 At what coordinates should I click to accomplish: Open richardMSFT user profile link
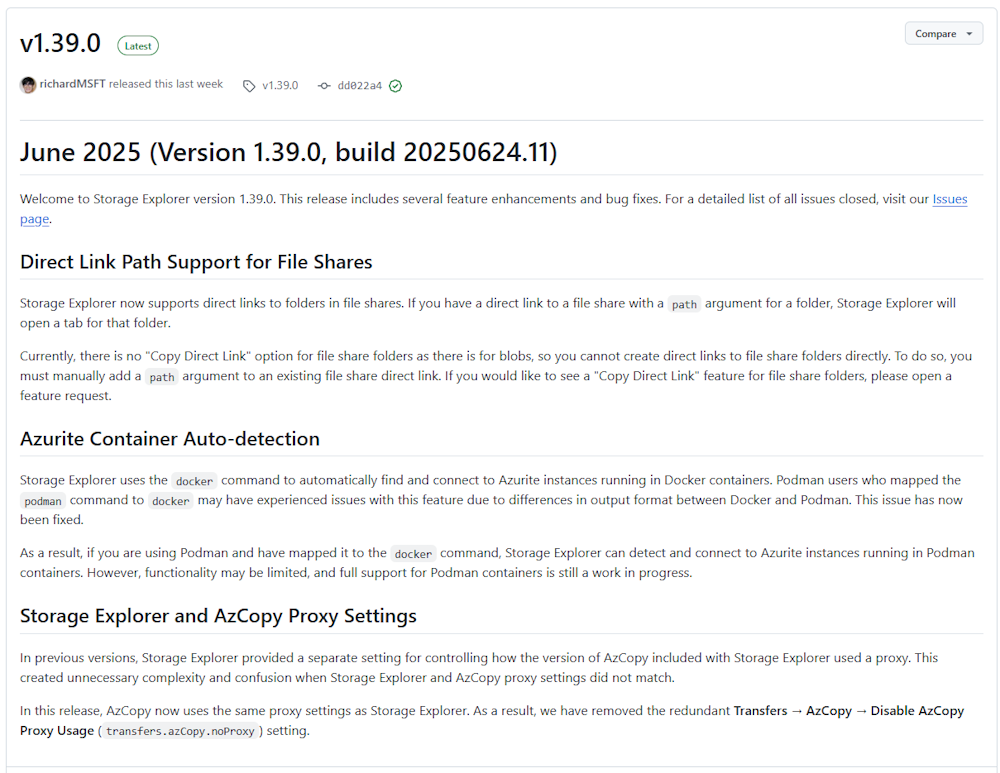pos(72,84)
